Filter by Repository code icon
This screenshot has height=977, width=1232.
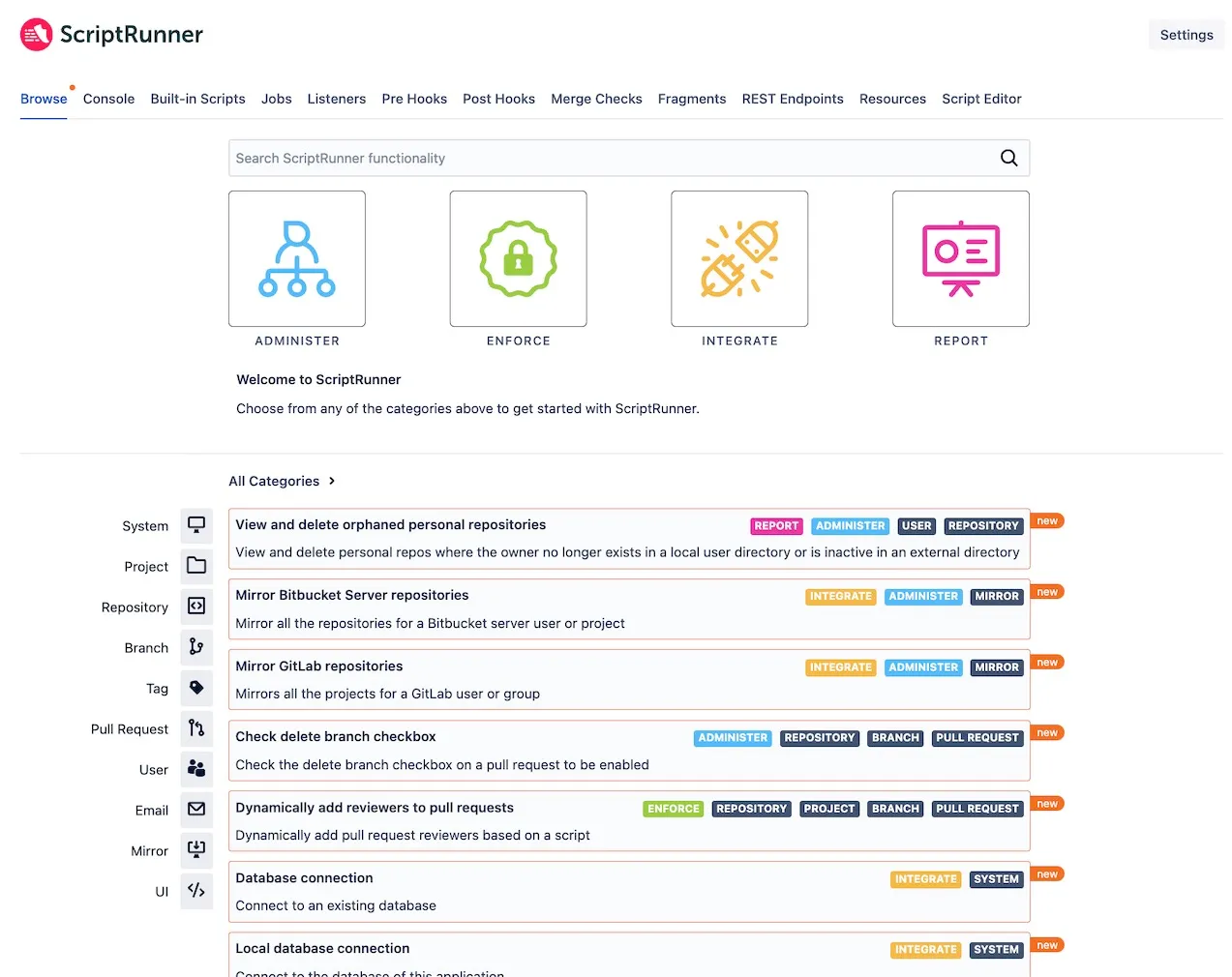click(x=196, y=607)
